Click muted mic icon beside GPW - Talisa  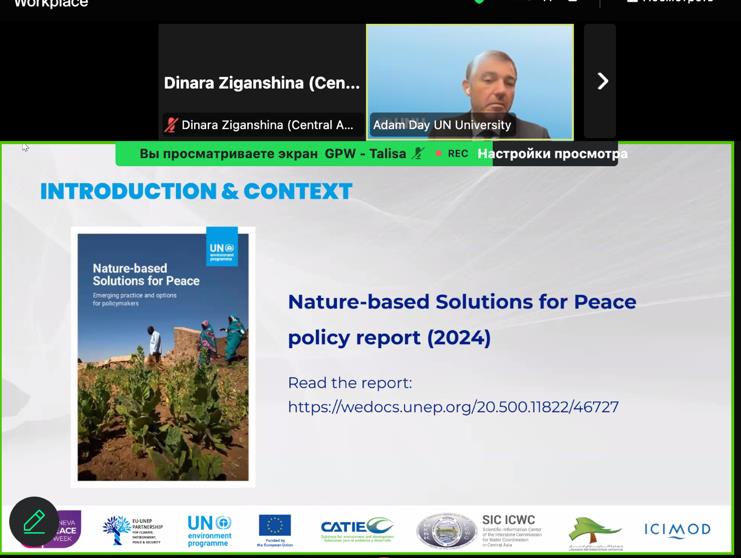point(419,154)
